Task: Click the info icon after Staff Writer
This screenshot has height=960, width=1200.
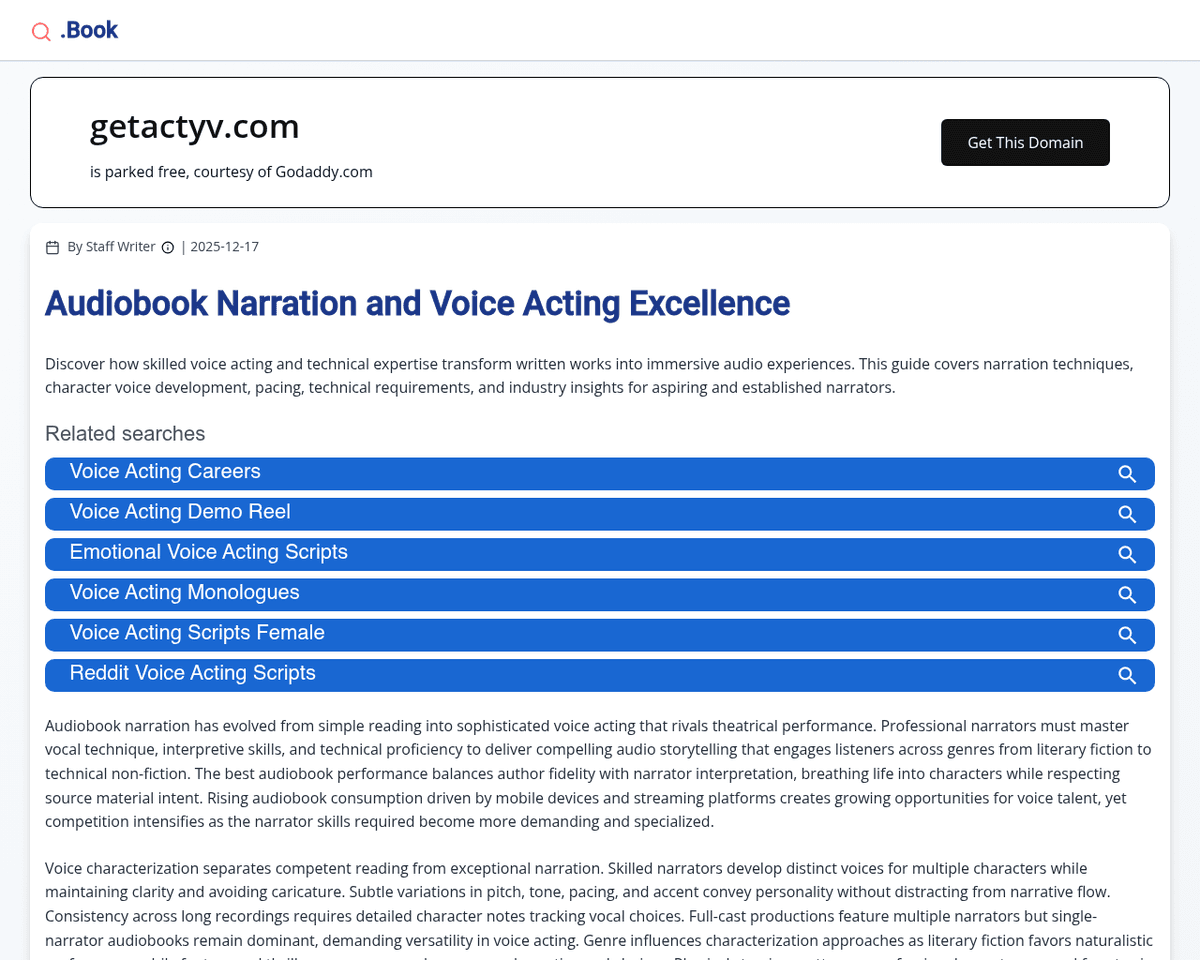Action: point(168,248)
